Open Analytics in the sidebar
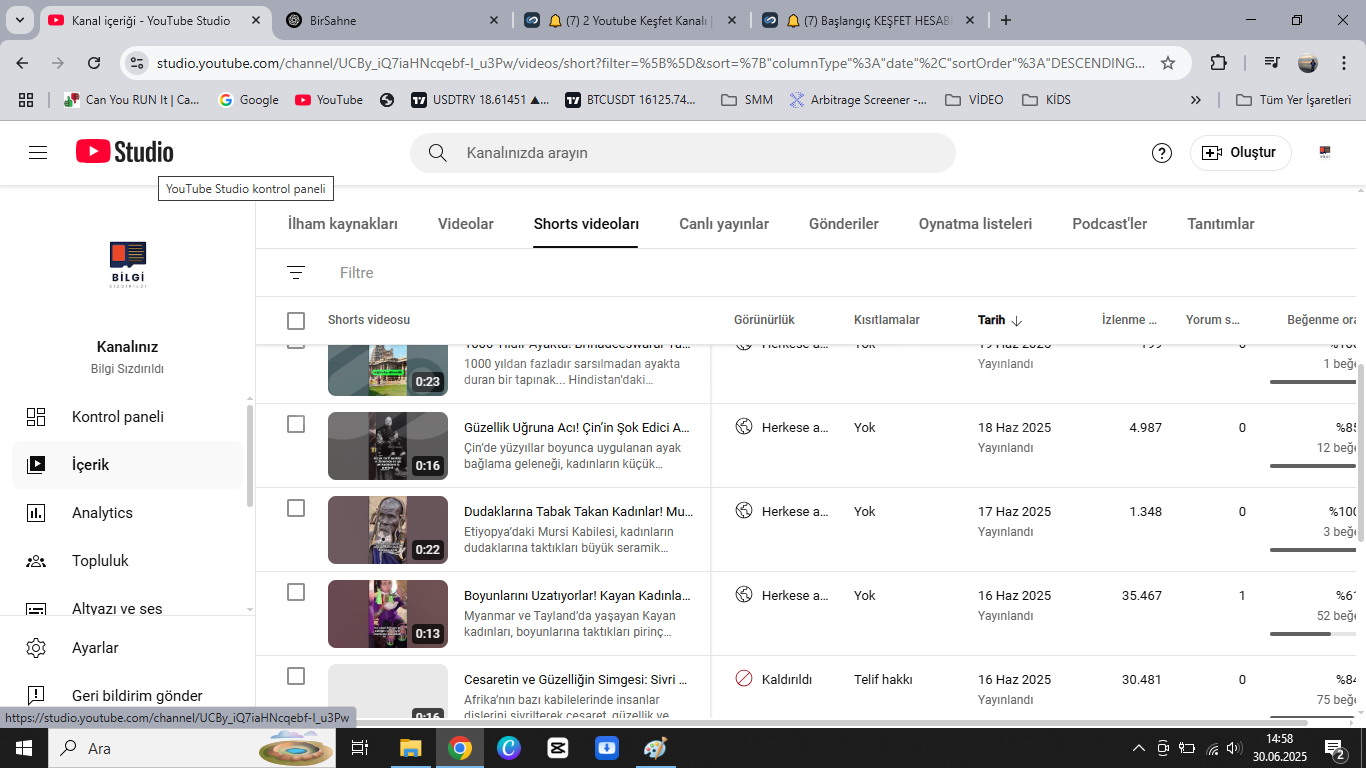Image resolution: width=1366 pixels, height=768 pixels. (x=128, y=513)
